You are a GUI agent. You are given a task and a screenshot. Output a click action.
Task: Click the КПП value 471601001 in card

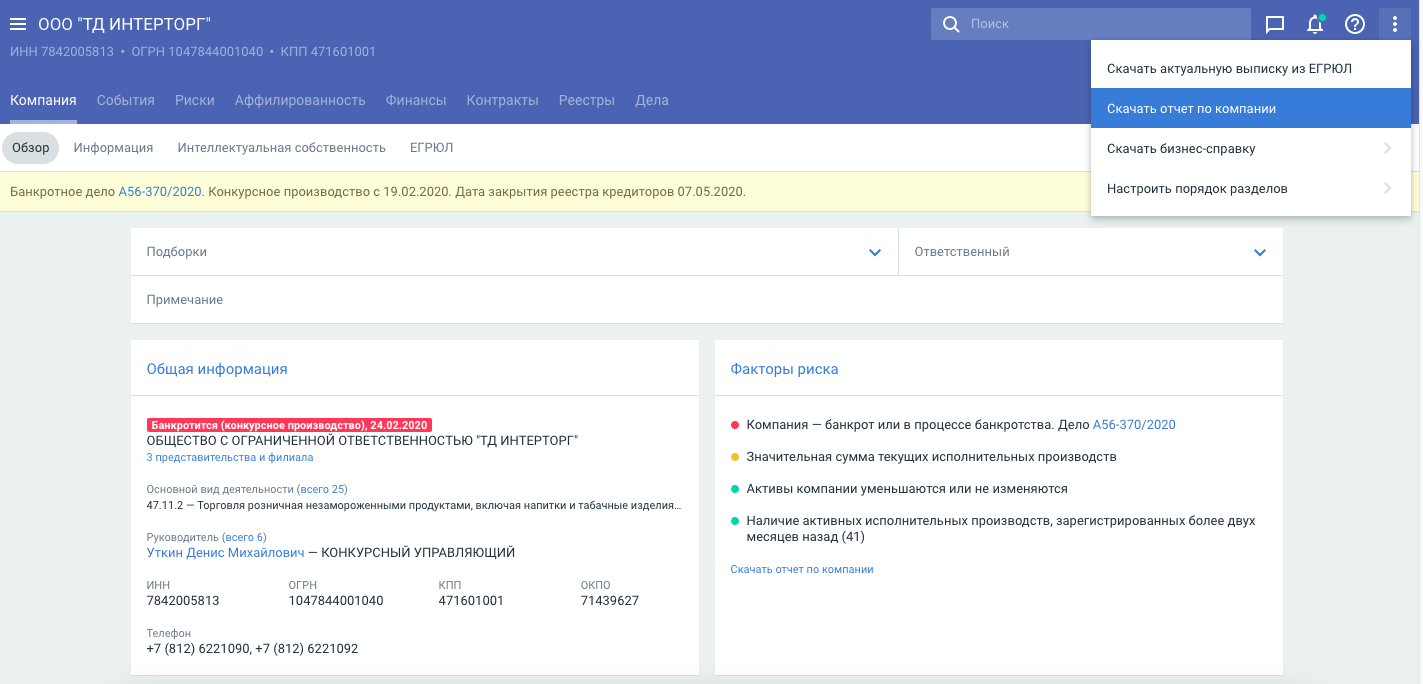point(471,601)
